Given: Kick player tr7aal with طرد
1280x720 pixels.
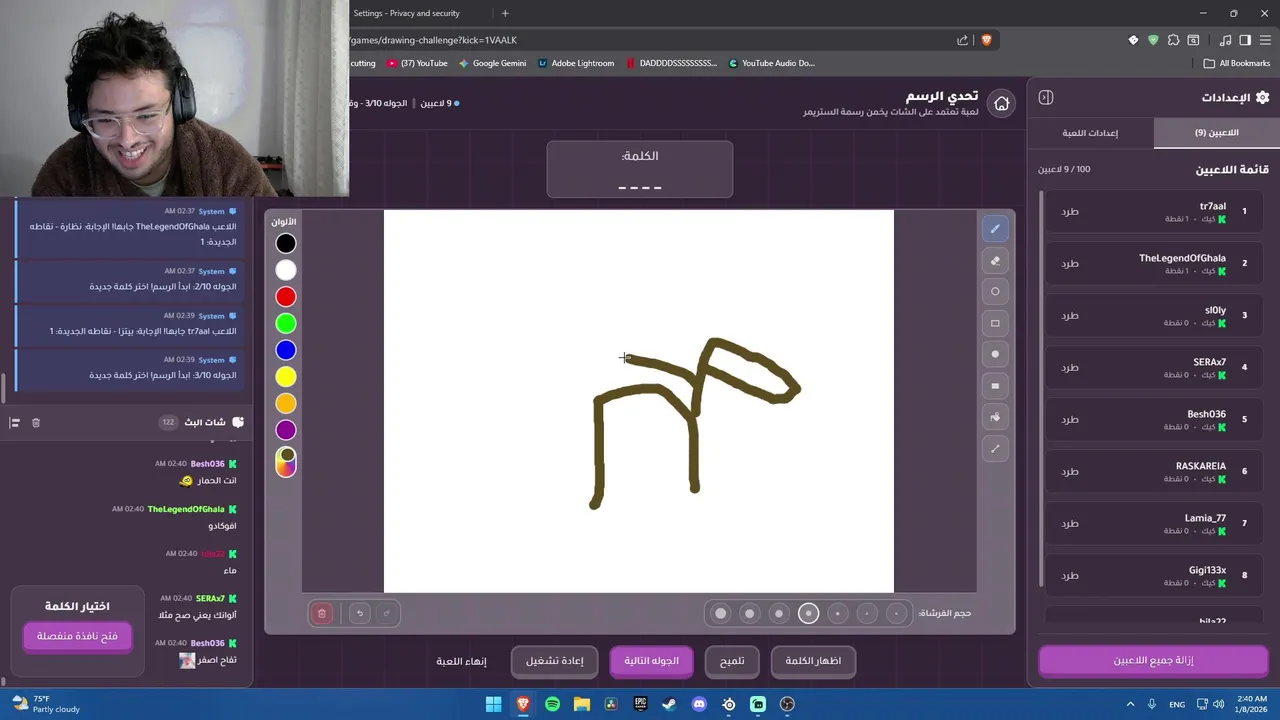Looking at the screenshot, I should click(1070, 212).
